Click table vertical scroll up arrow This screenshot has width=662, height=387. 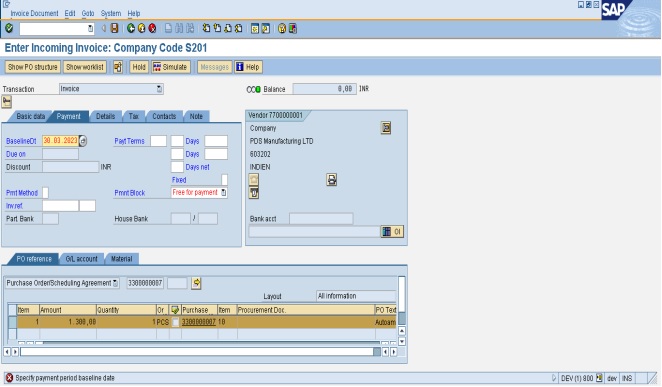coord(402,331)
